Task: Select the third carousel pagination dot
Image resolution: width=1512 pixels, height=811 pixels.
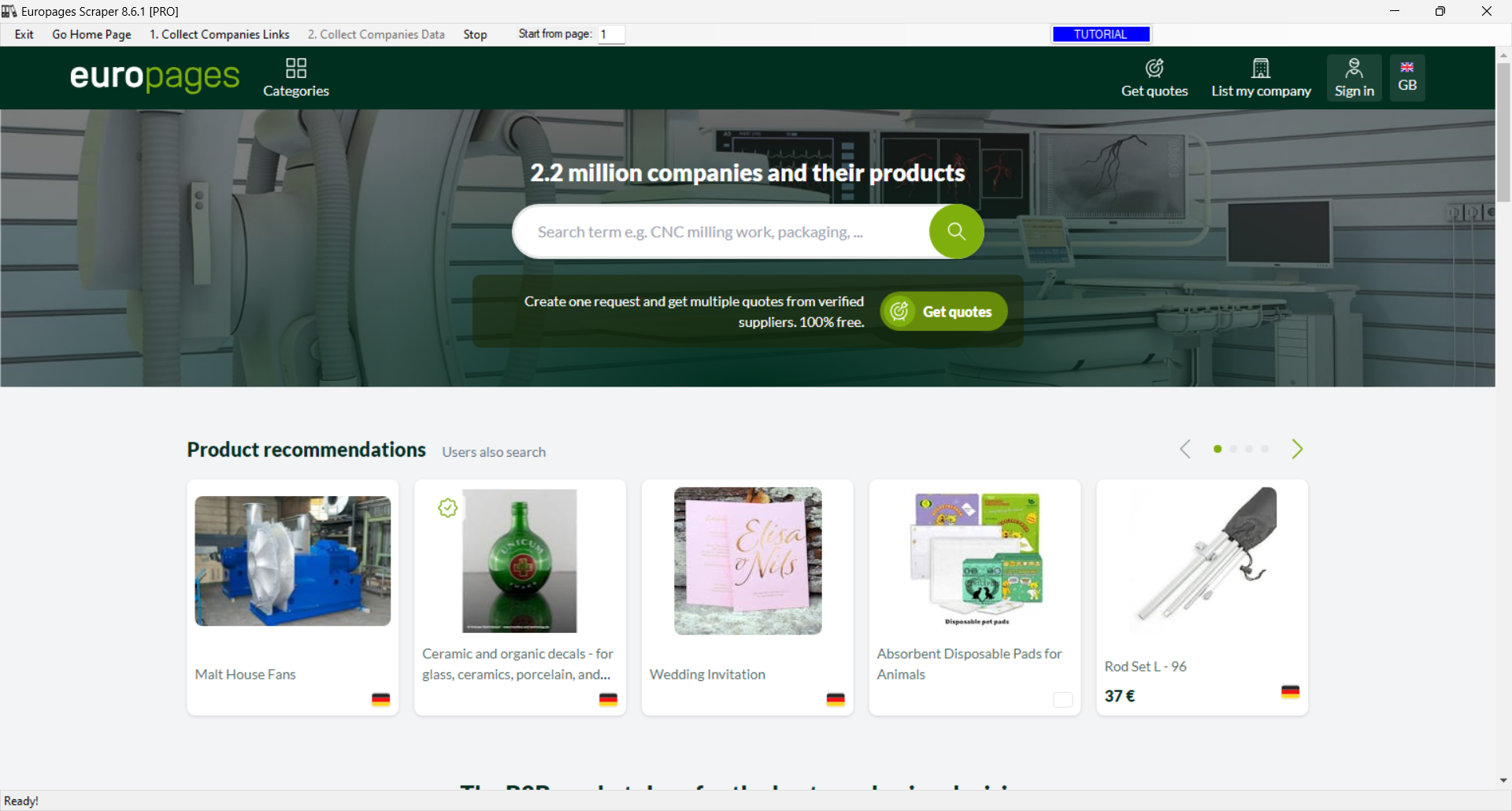Action: tap(1249, 449)
